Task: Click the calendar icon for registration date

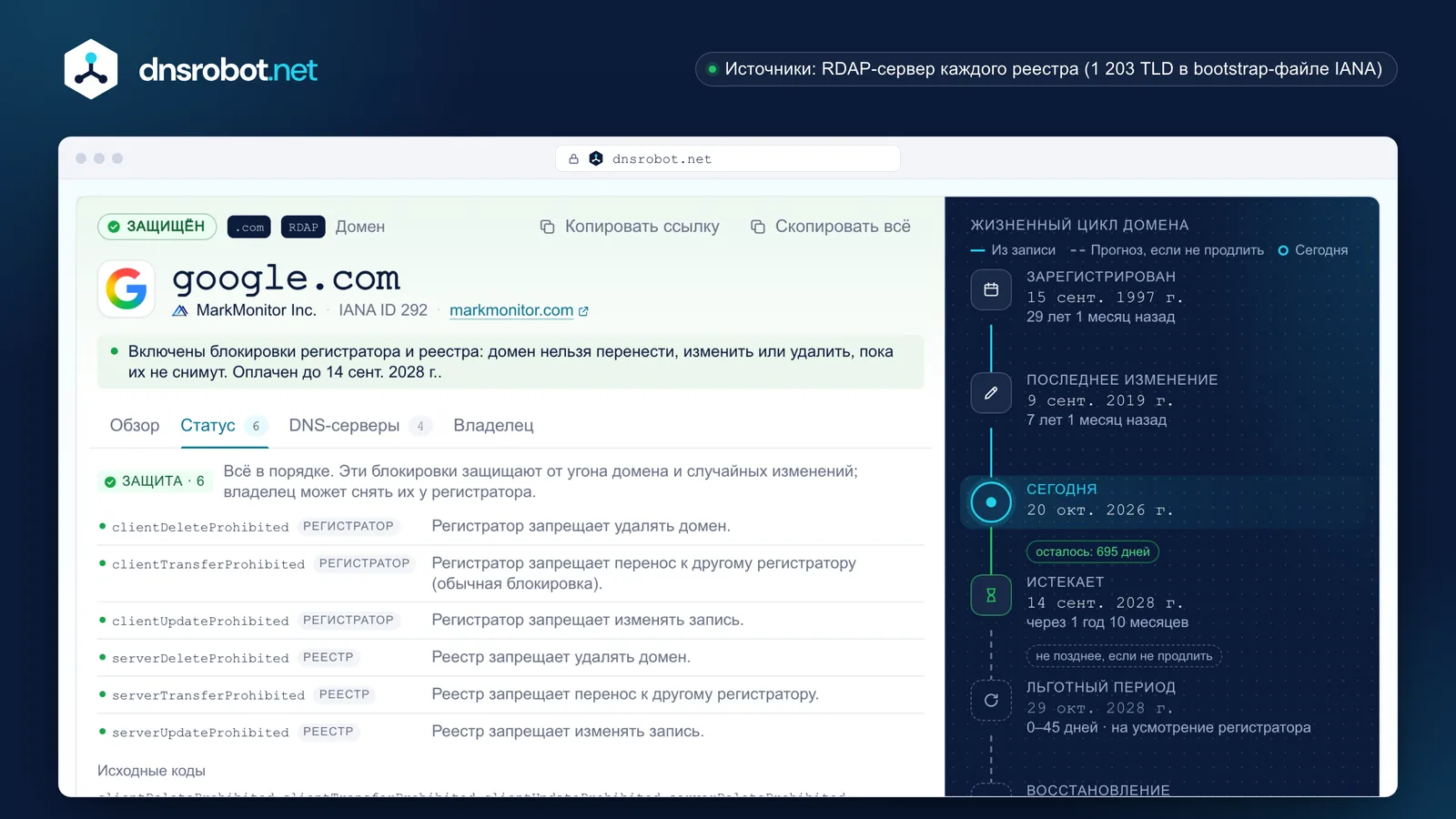Action: coord(991,289)
